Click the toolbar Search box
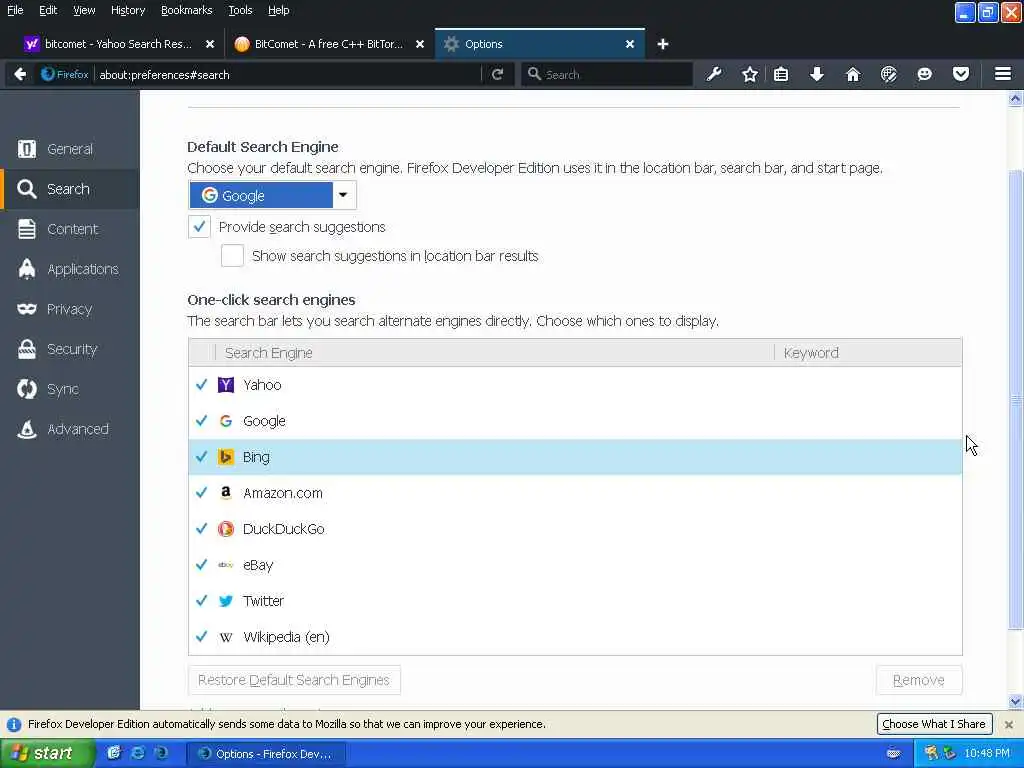The height and width of the screenshot is (768, 1024). (x=607, y=74)
